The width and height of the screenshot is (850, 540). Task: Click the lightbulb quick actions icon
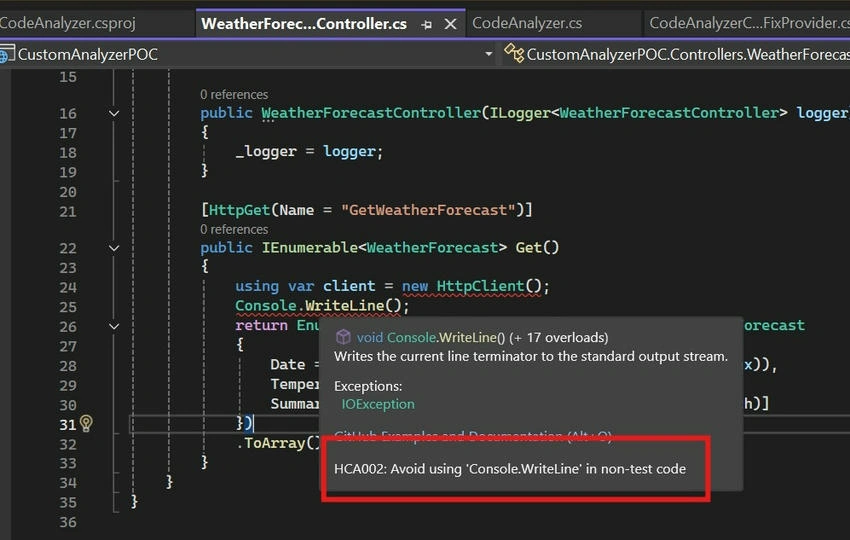click(x=86, y=423)
